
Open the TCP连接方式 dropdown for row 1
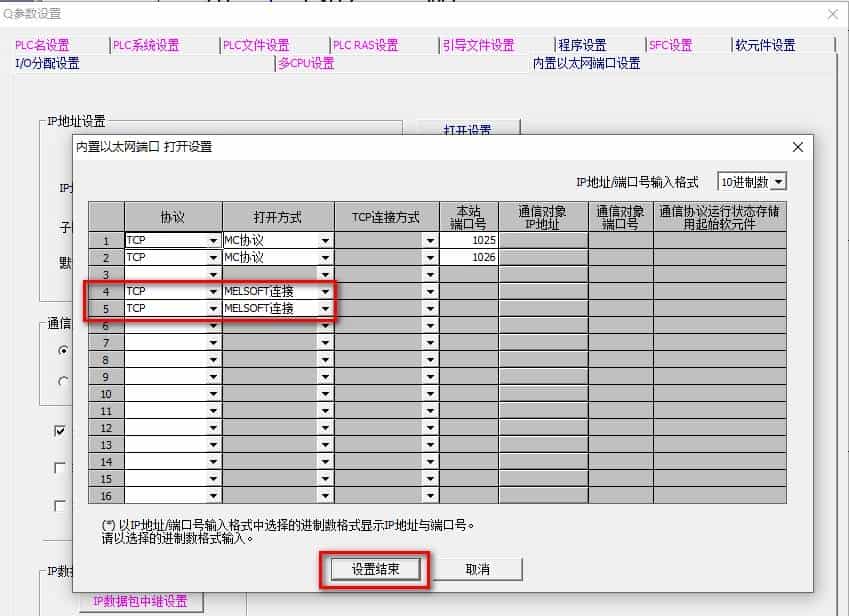[x=430, y=239]
